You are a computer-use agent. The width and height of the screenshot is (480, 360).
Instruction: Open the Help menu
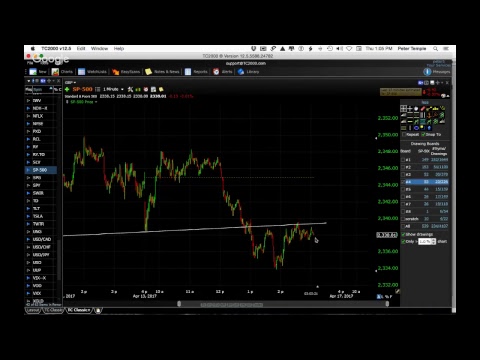[119, 49]
